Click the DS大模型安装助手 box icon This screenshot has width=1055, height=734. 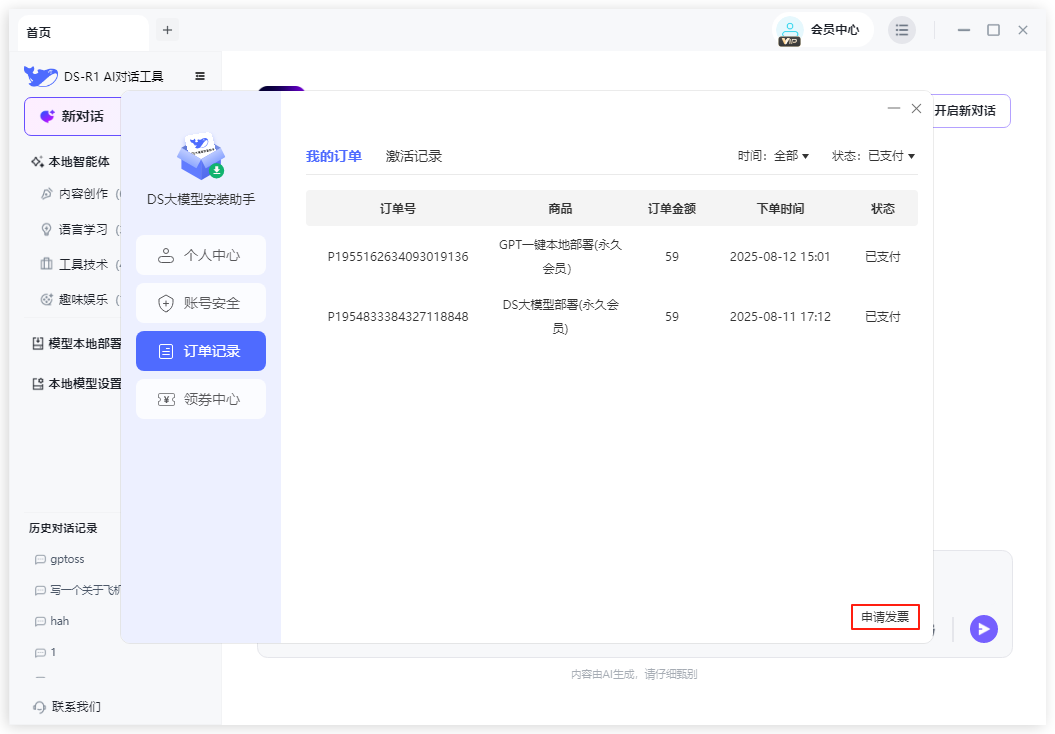201,156
